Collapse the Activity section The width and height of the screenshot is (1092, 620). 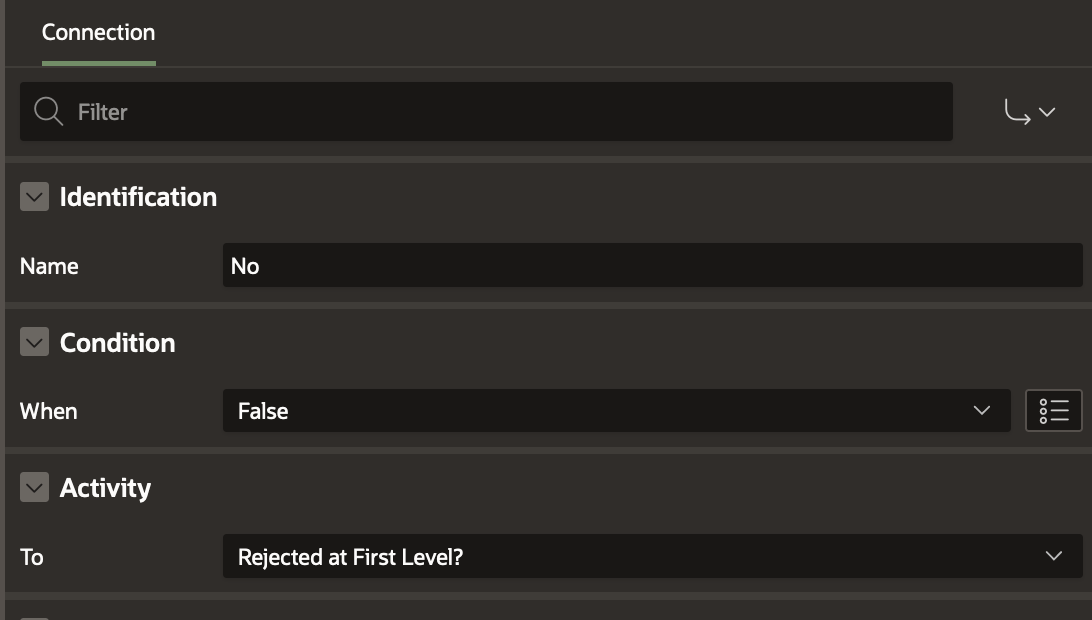point(34,488)
